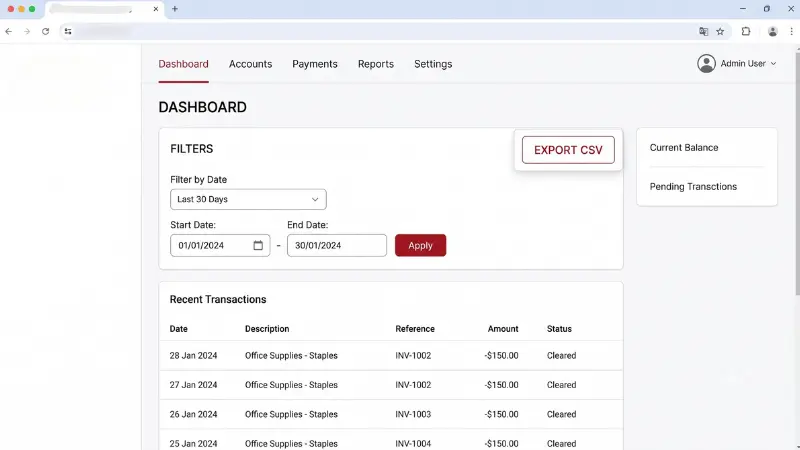This screenshot has height=450, width=800.
Task: Select the 26 Jan 2024 date cell
Action: pyautogui.click(x=193, y=414)
